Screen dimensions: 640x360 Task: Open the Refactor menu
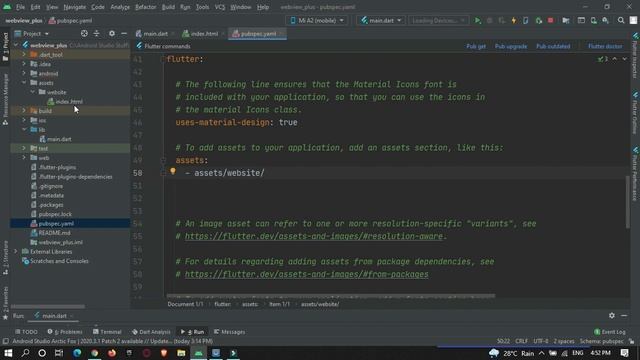click(x=145, y=7)
